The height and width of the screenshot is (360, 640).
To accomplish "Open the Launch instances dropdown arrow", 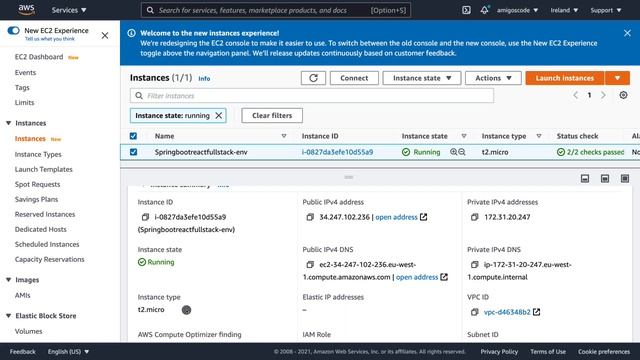I will tap(617, 78).
